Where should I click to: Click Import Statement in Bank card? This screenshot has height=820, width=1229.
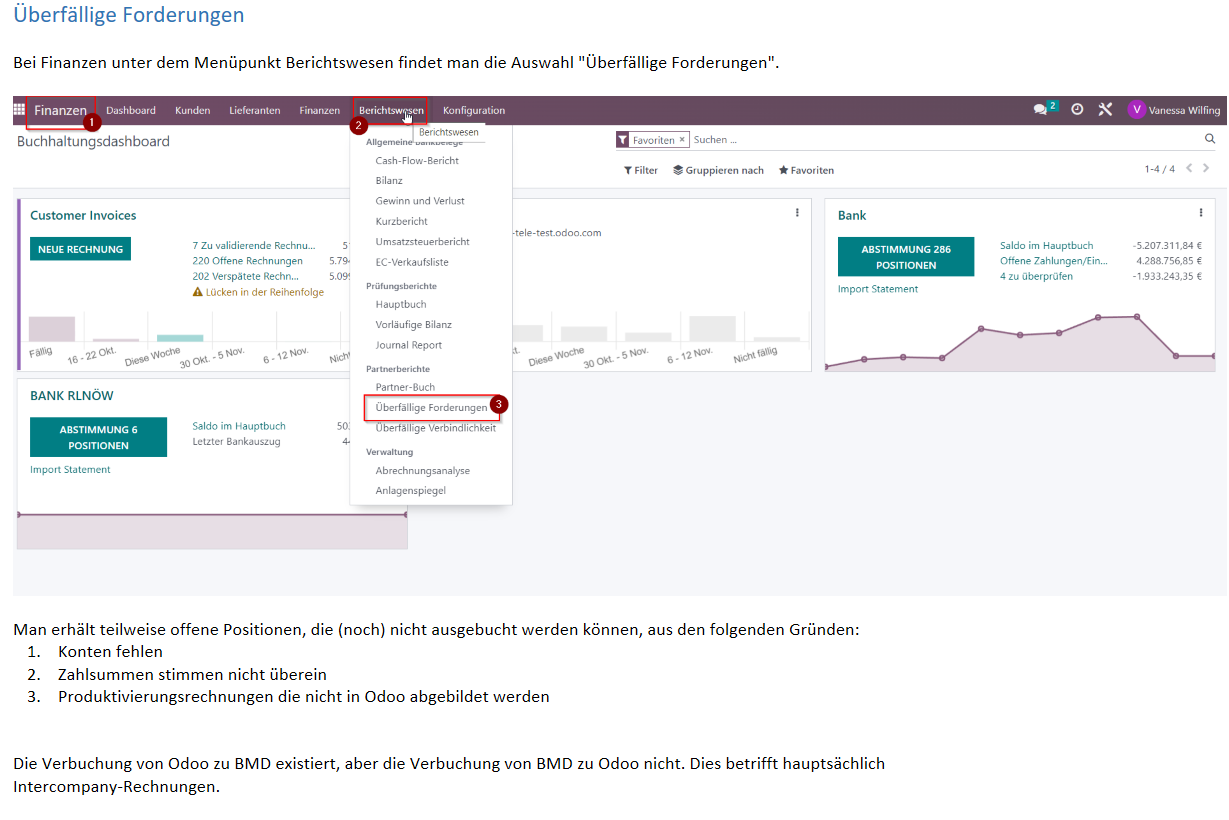click(877, 289)
